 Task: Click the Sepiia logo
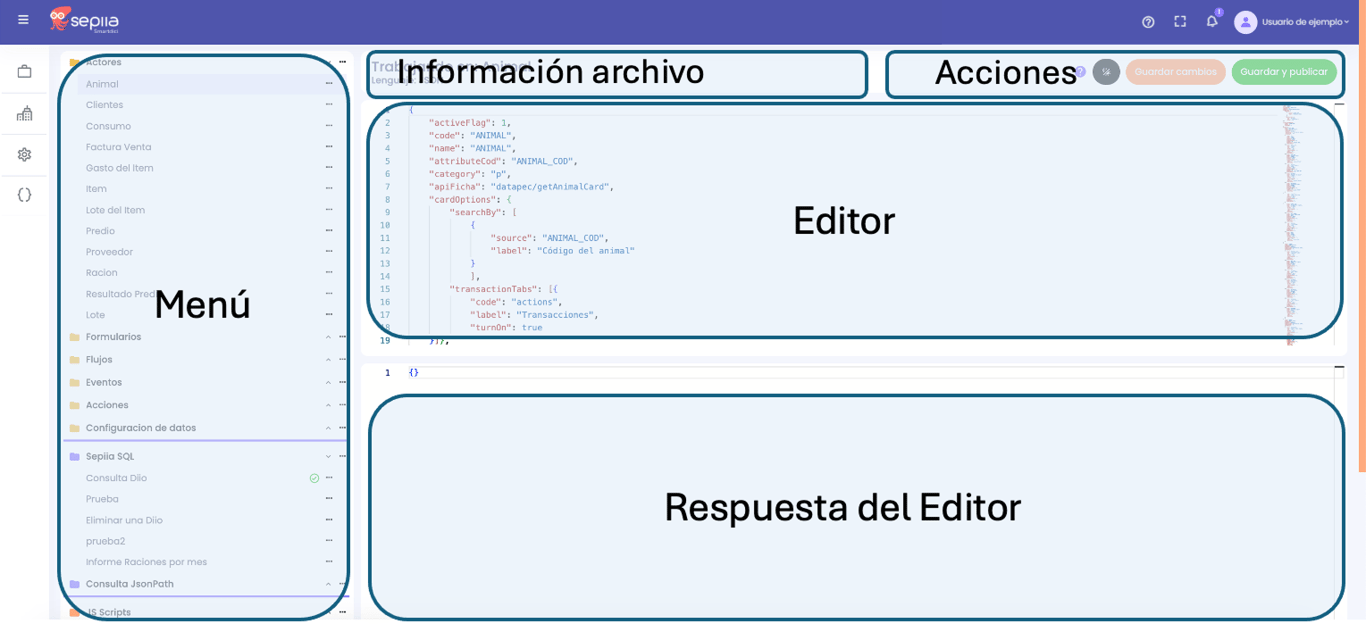[x=84, y=20]
